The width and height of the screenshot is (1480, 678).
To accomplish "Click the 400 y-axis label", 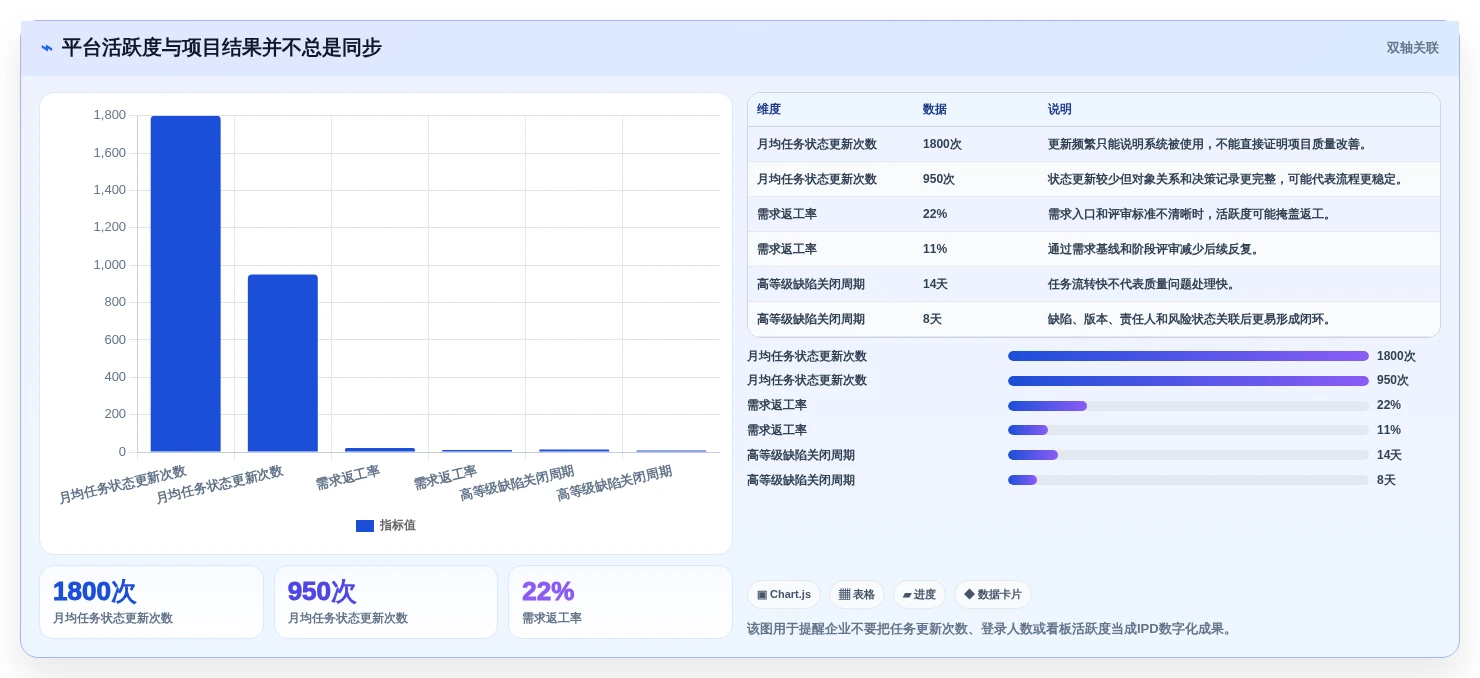I will click(115, 377).
